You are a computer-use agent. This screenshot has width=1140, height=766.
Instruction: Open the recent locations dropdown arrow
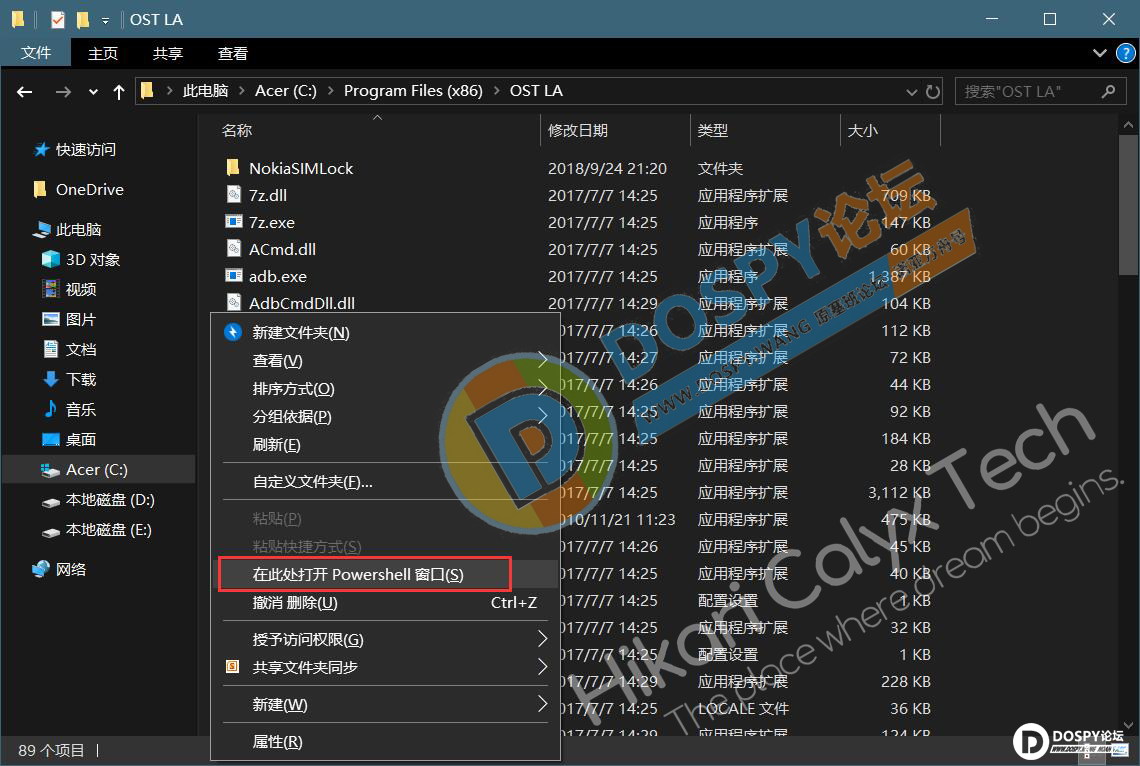[93, 91]
